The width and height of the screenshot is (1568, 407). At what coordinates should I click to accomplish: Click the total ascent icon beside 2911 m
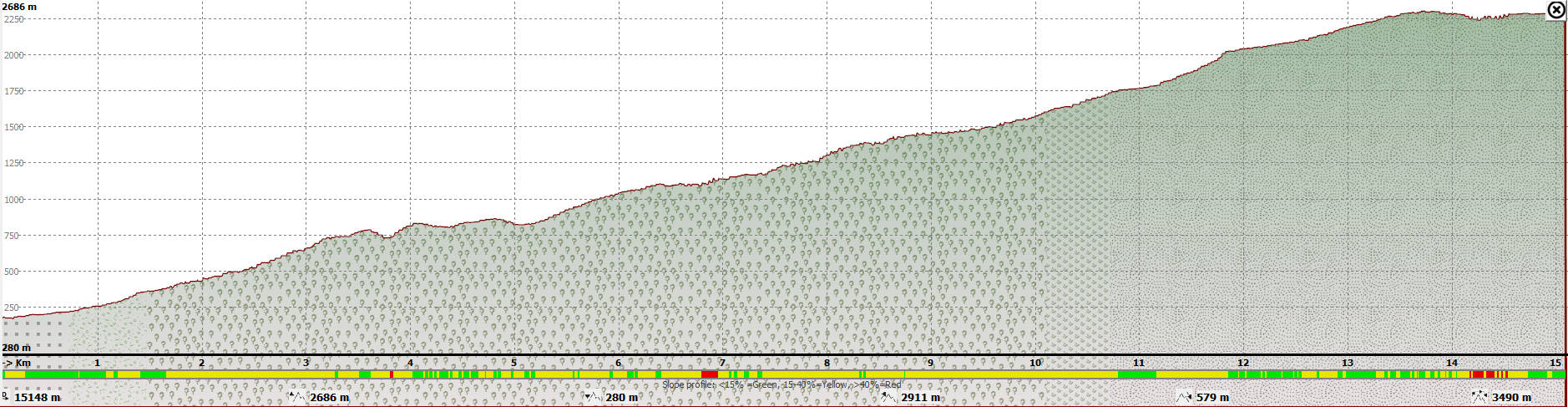(888, 397)
